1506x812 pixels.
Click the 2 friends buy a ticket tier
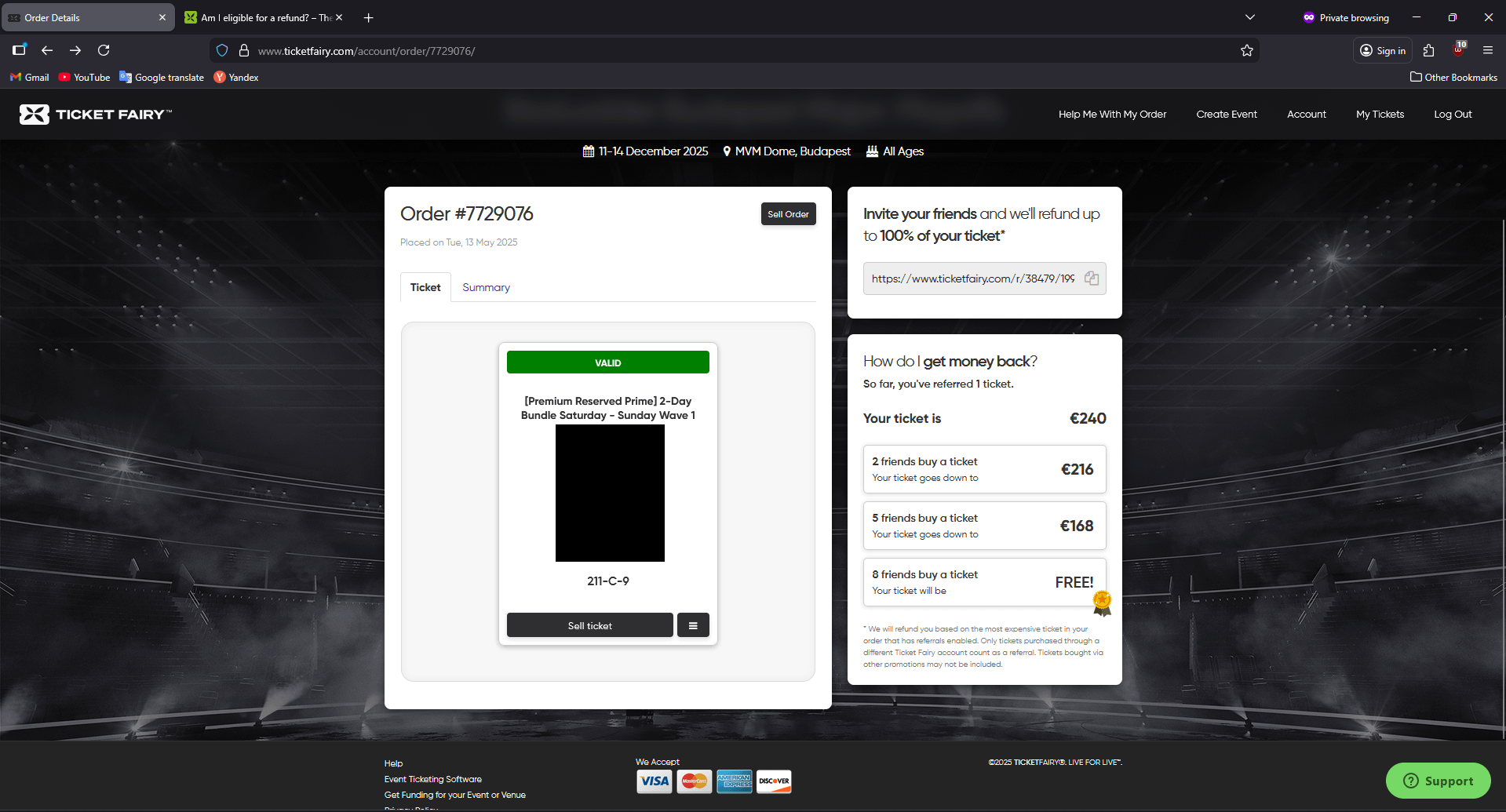pos(984,469)
